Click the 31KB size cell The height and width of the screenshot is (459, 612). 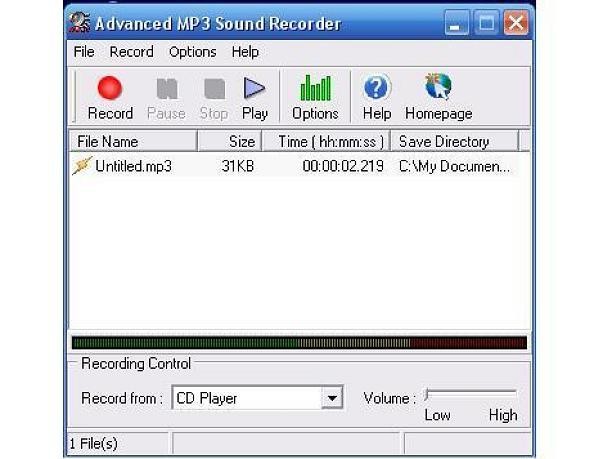coord(238,166)
